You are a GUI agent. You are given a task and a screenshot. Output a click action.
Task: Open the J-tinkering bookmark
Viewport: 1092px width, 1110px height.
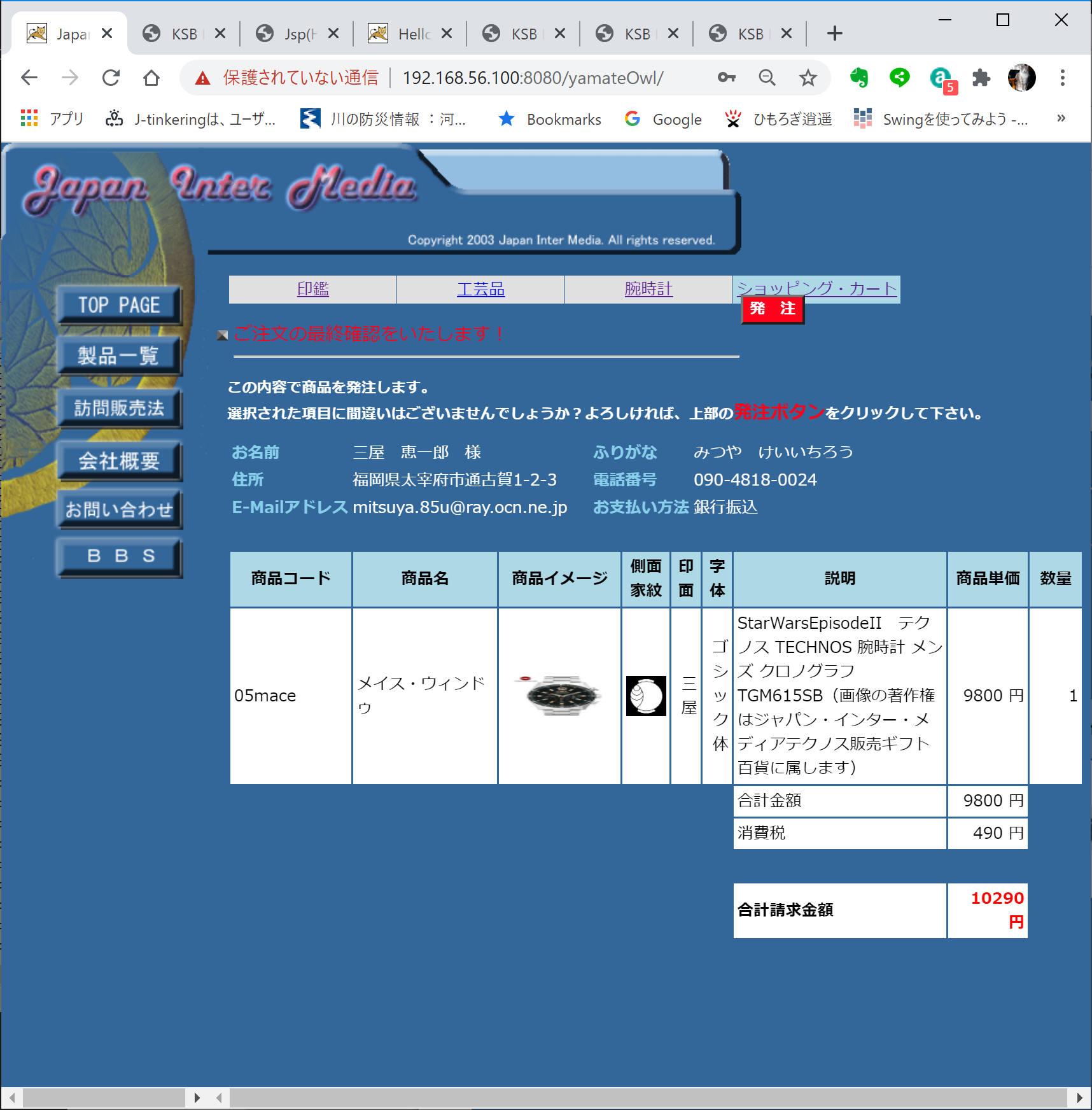click(190, 119)
